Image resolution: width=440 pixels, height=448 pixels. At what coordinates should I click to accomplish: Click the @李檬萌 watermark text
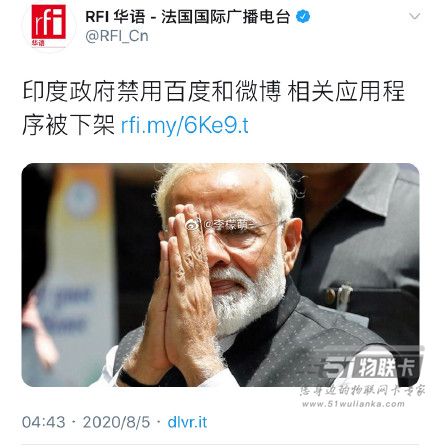[228, 225]
